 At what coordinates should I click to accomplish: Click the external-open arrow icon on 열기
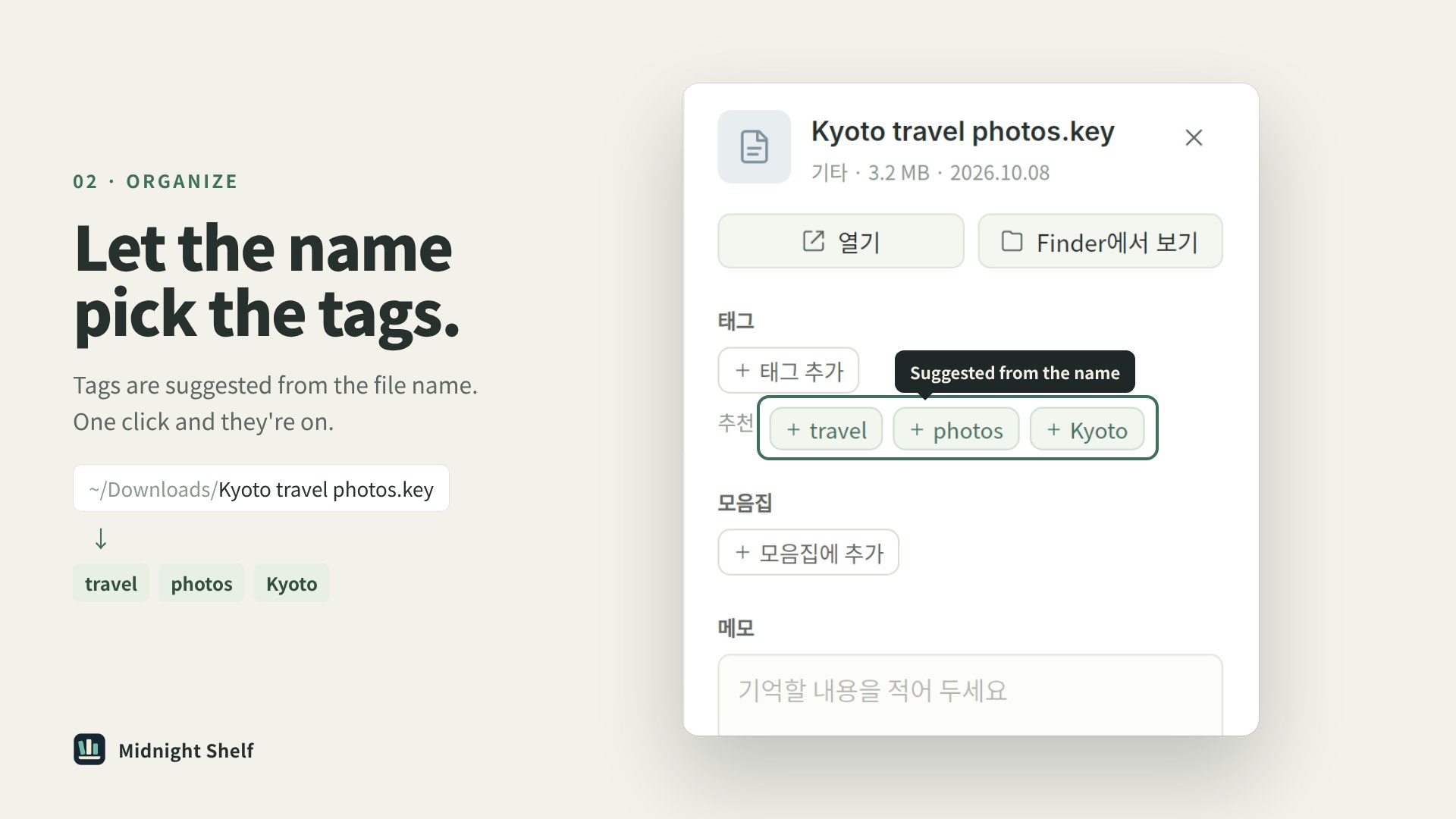pyautogui.click(x=813, y=241)
